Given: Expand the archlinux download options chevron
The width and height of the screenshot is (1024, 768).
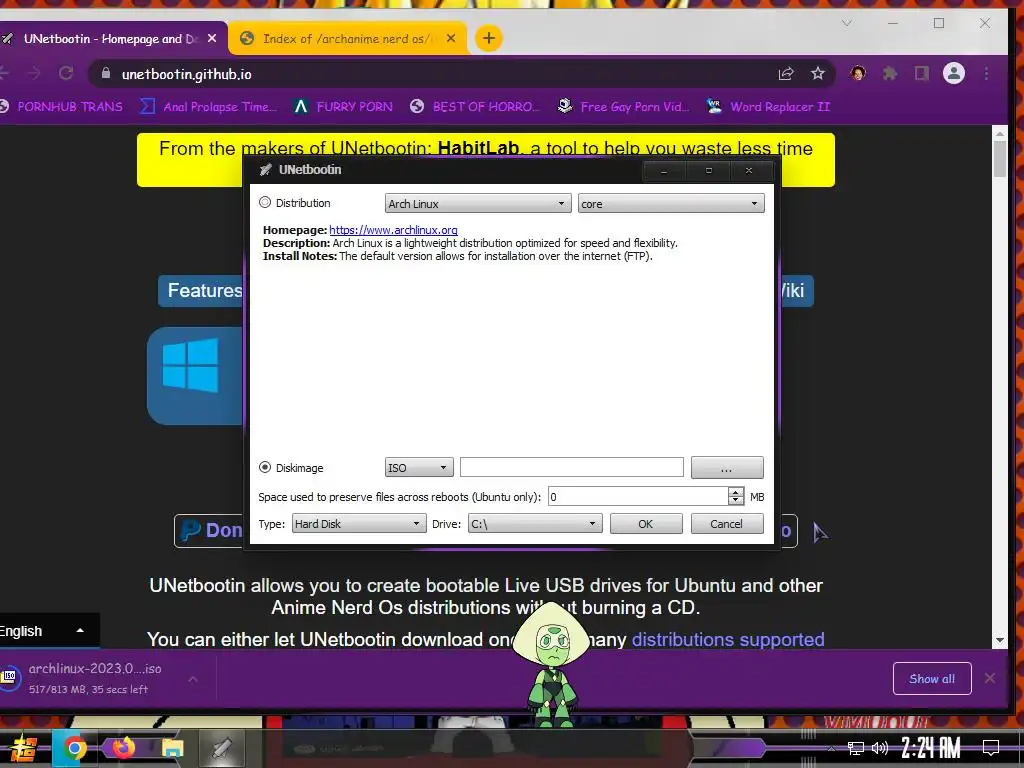Looking at the screenshot, I should pyautogui.click(x=193, y=679).
